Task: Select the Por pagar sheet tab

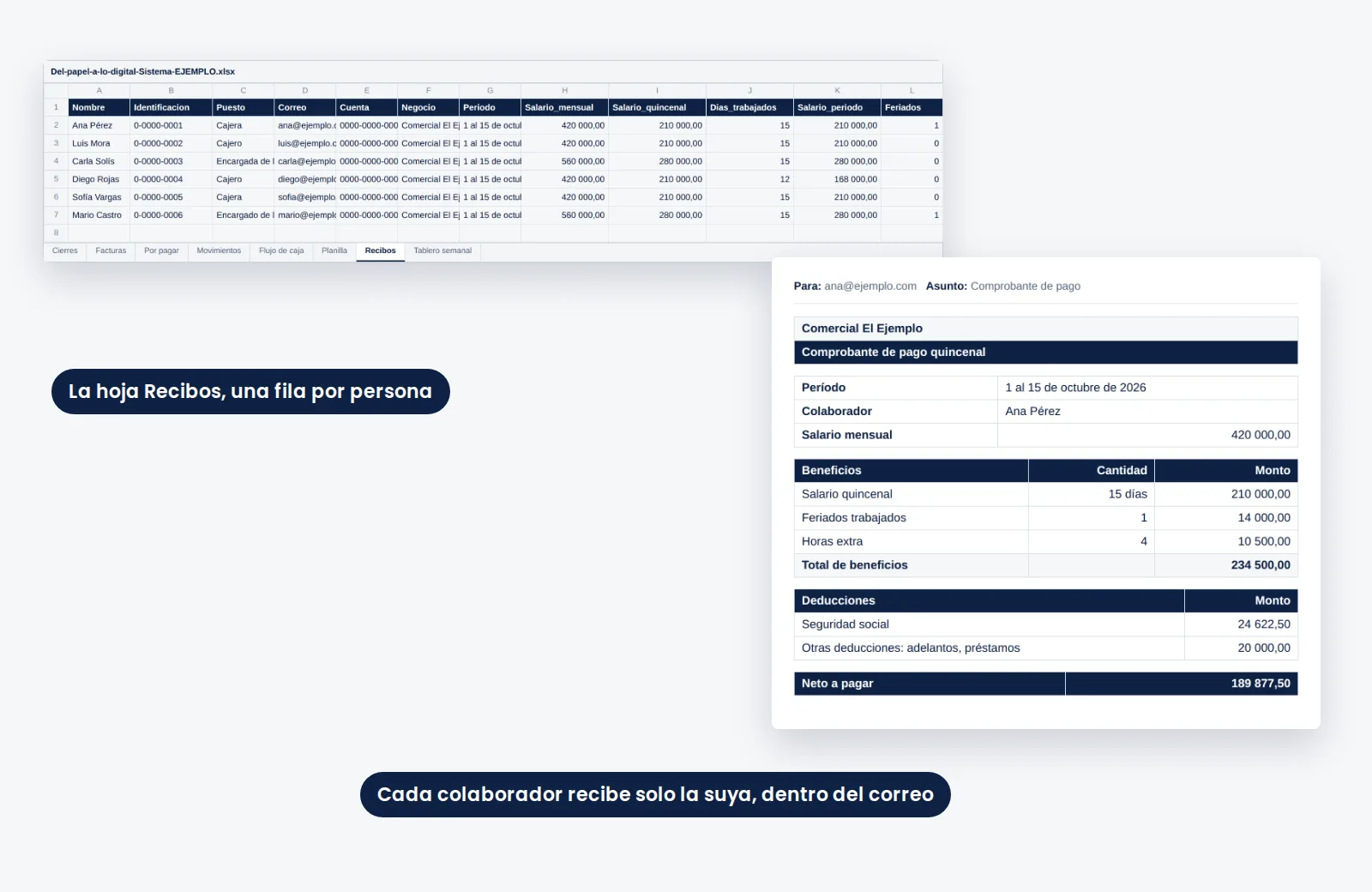Action: tap(161, 251)
